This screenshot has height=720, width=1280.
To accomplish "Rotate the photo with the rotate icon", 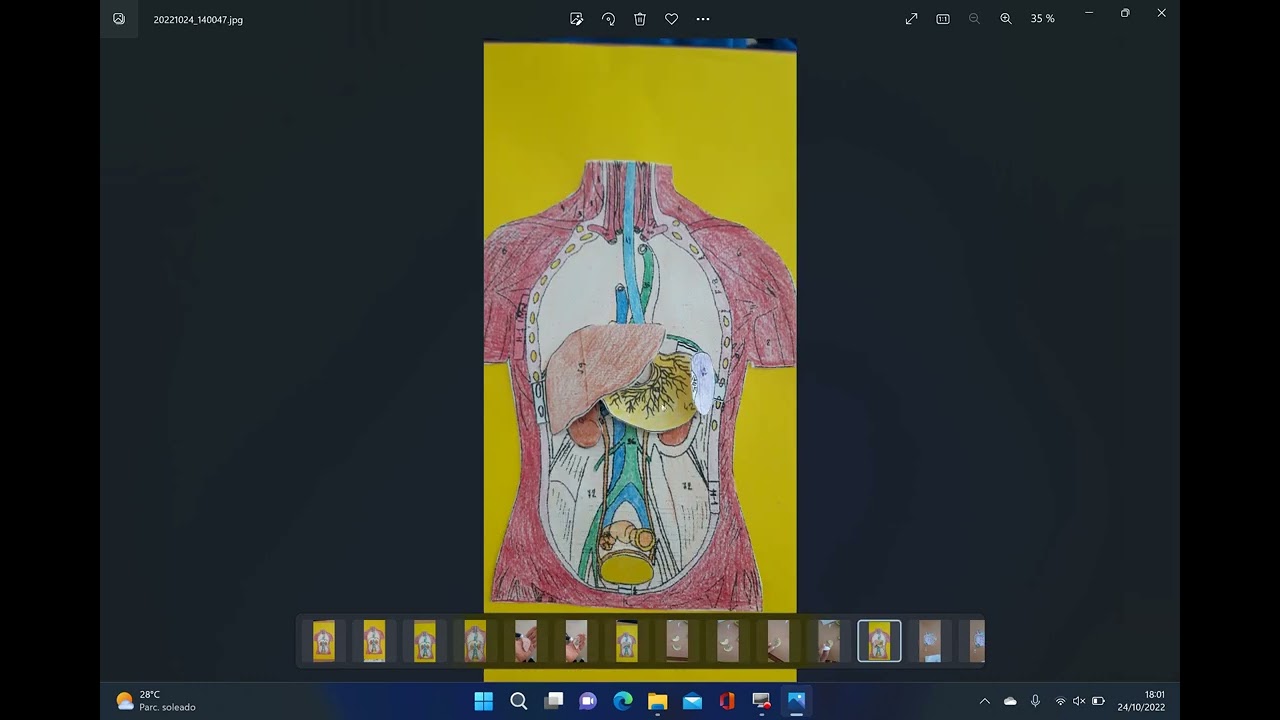I will [x=608, y=19].
